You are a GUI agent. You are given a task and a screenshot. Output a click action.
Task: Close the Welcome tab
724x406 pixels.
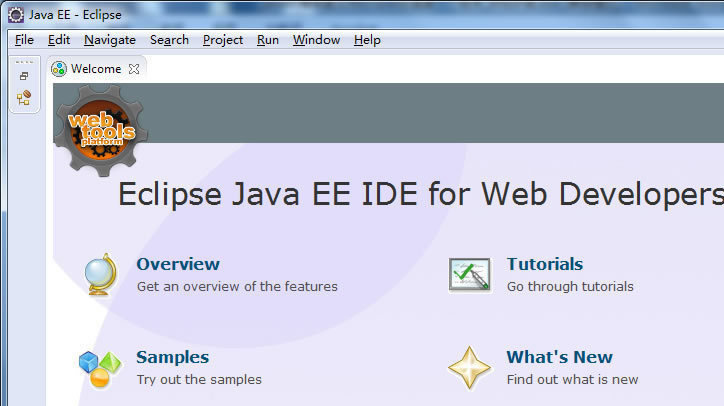[x=134, y=69]
